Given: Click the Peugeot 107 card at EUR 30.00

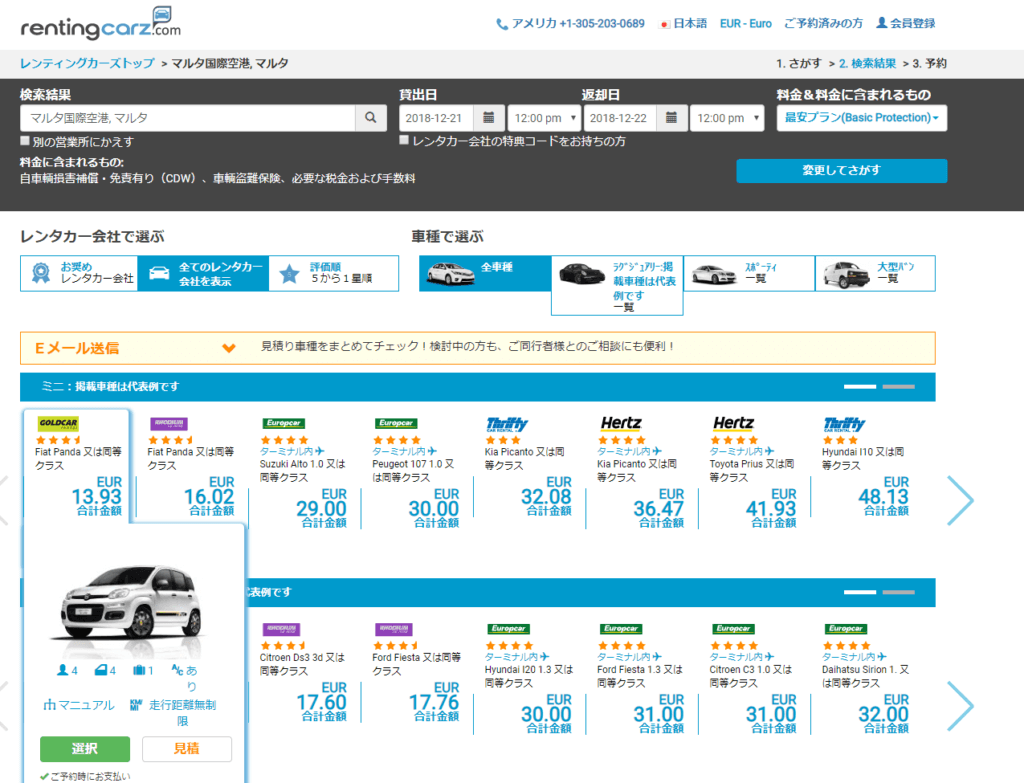Looking at the screenshot, I should [417, 473].
